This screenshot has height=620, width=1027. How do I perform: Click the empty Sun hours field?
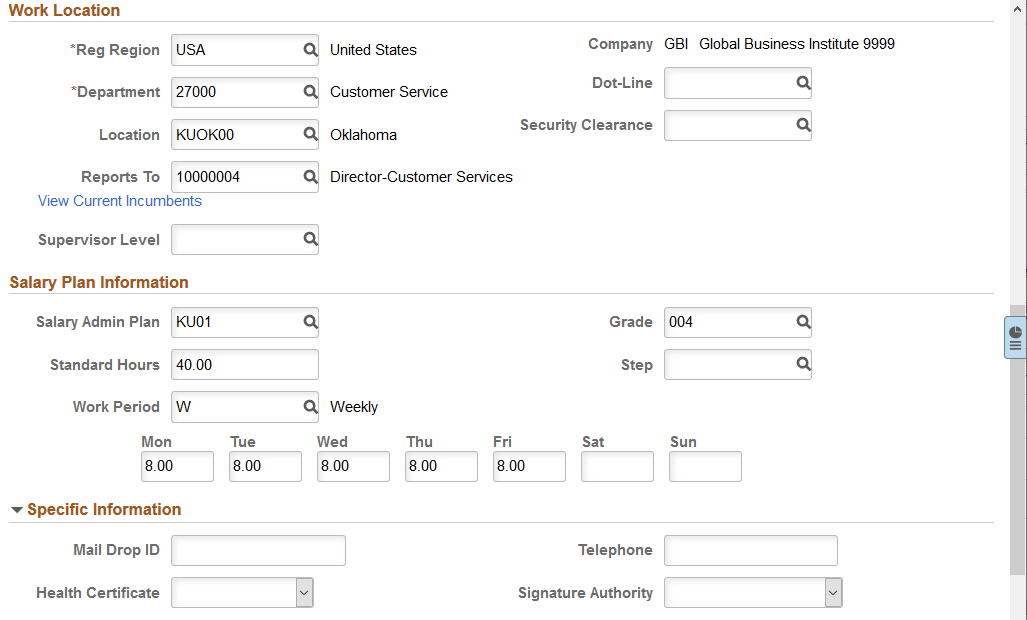[705, 466]
